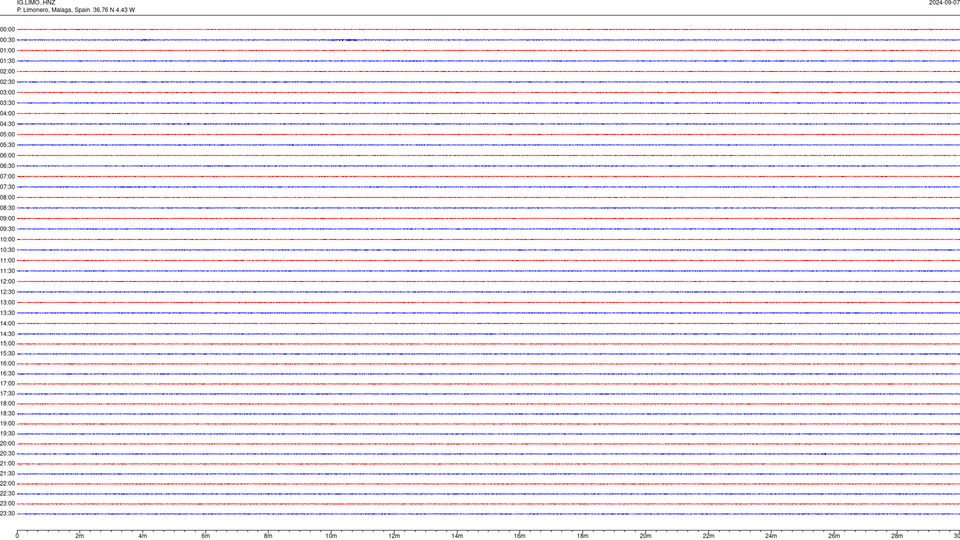Select the 6m axis tick label

click(x=206, y=536)
